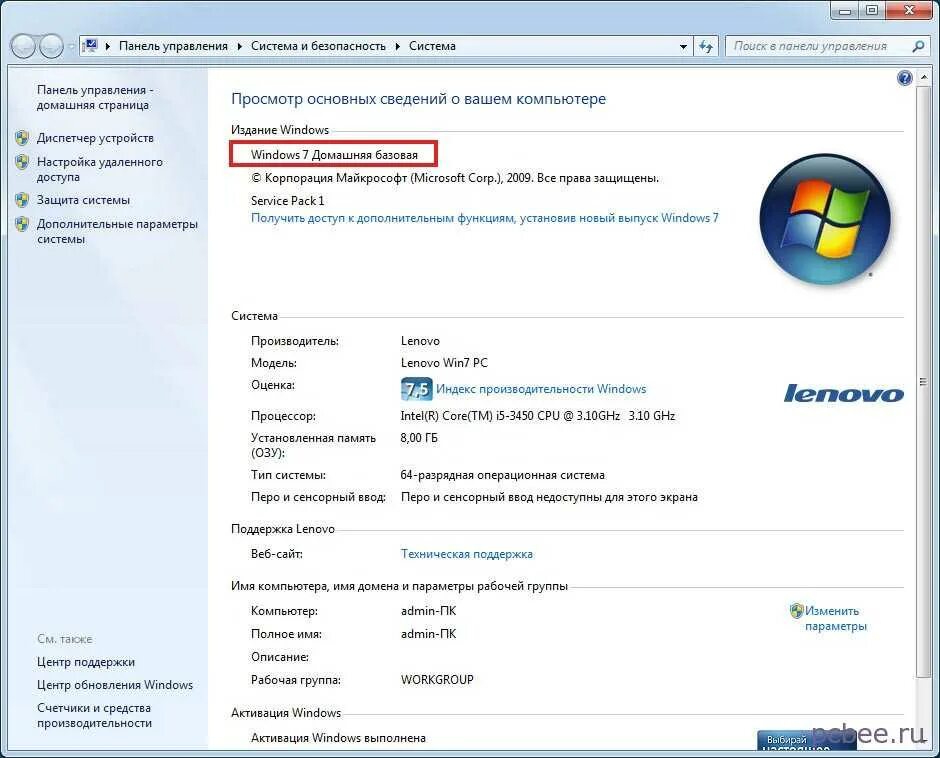
Task: Click the Перо и сенсорный ввод недоступны text
Action: 549,497
